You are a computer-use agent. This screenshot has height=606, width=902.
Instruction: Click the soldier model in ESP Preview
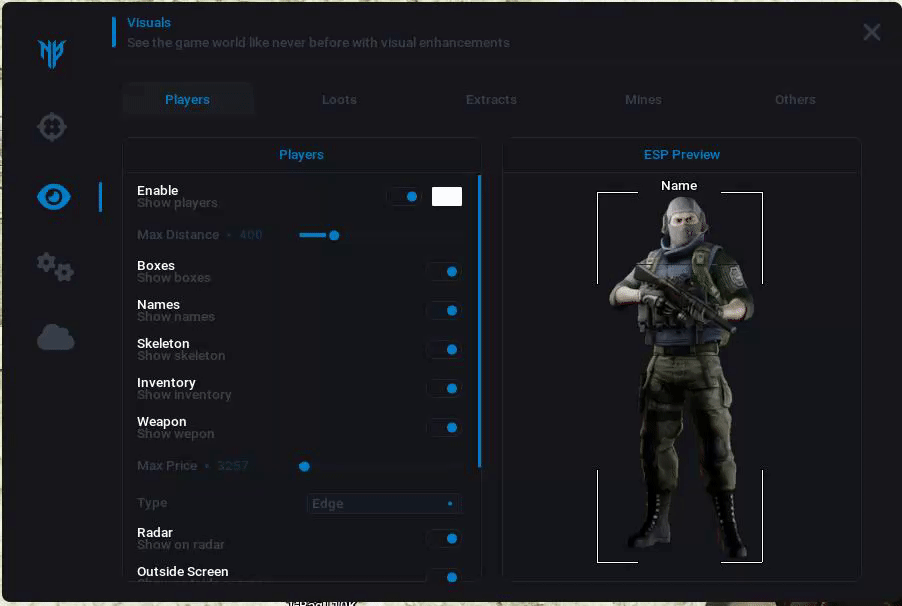point(682,379)
